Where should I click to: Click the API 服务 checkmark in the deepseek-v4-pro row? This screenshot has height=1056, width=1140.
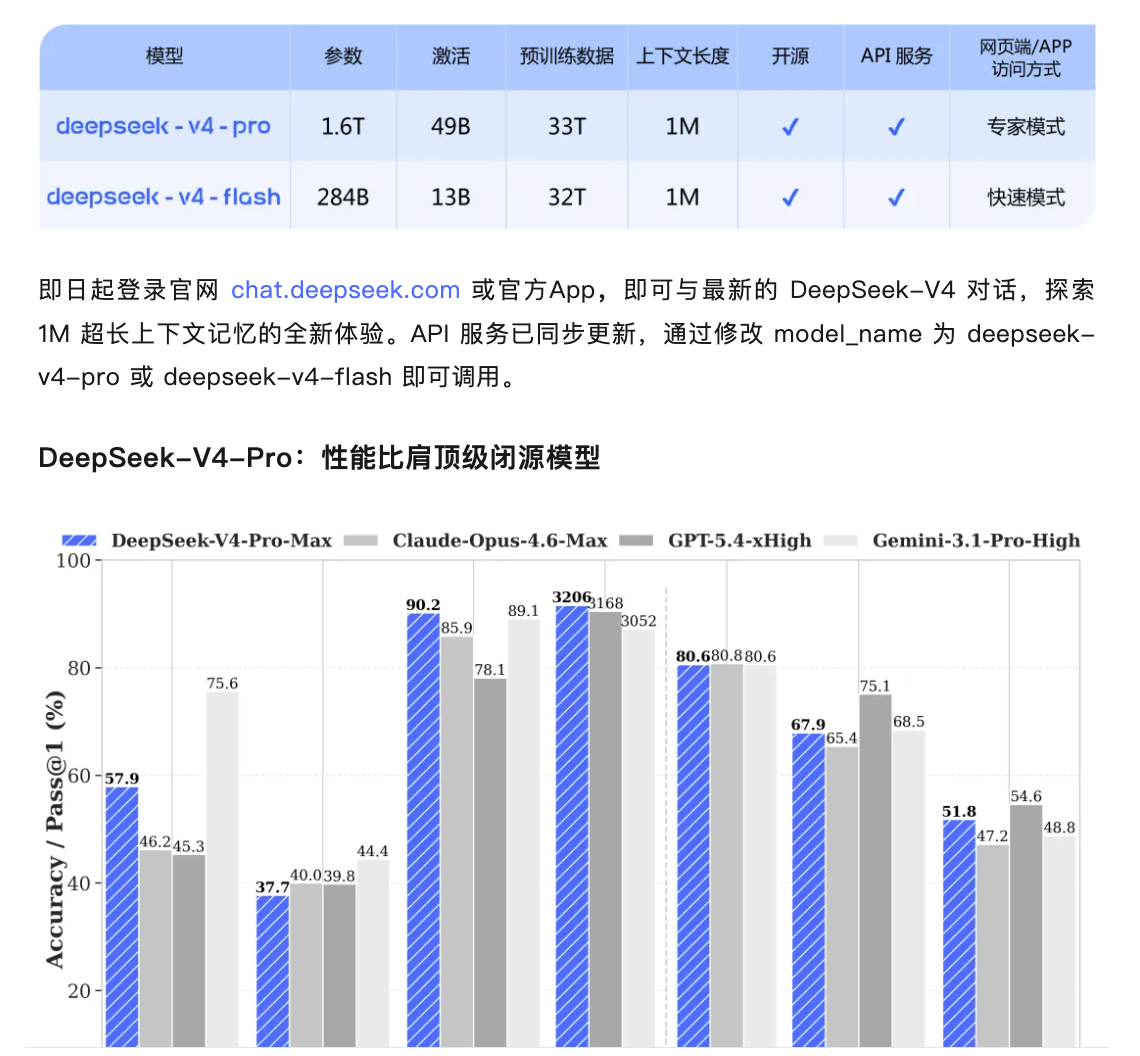point(896,127)
